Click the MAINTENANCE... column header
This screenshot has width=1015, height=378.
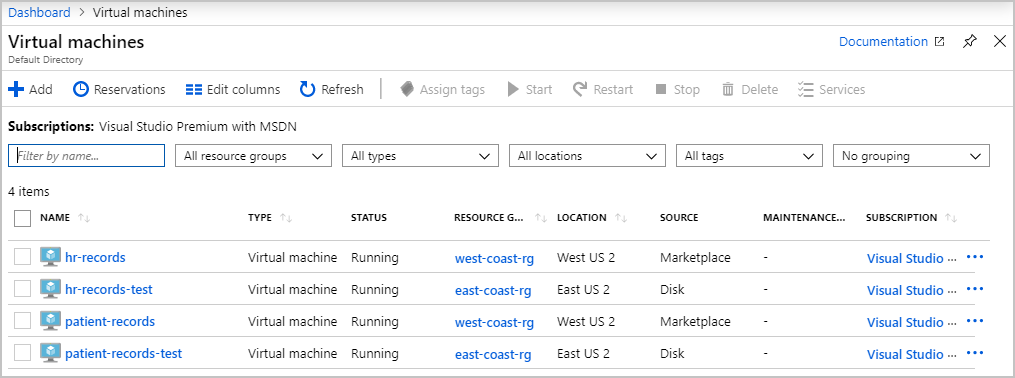pos(804,217)
